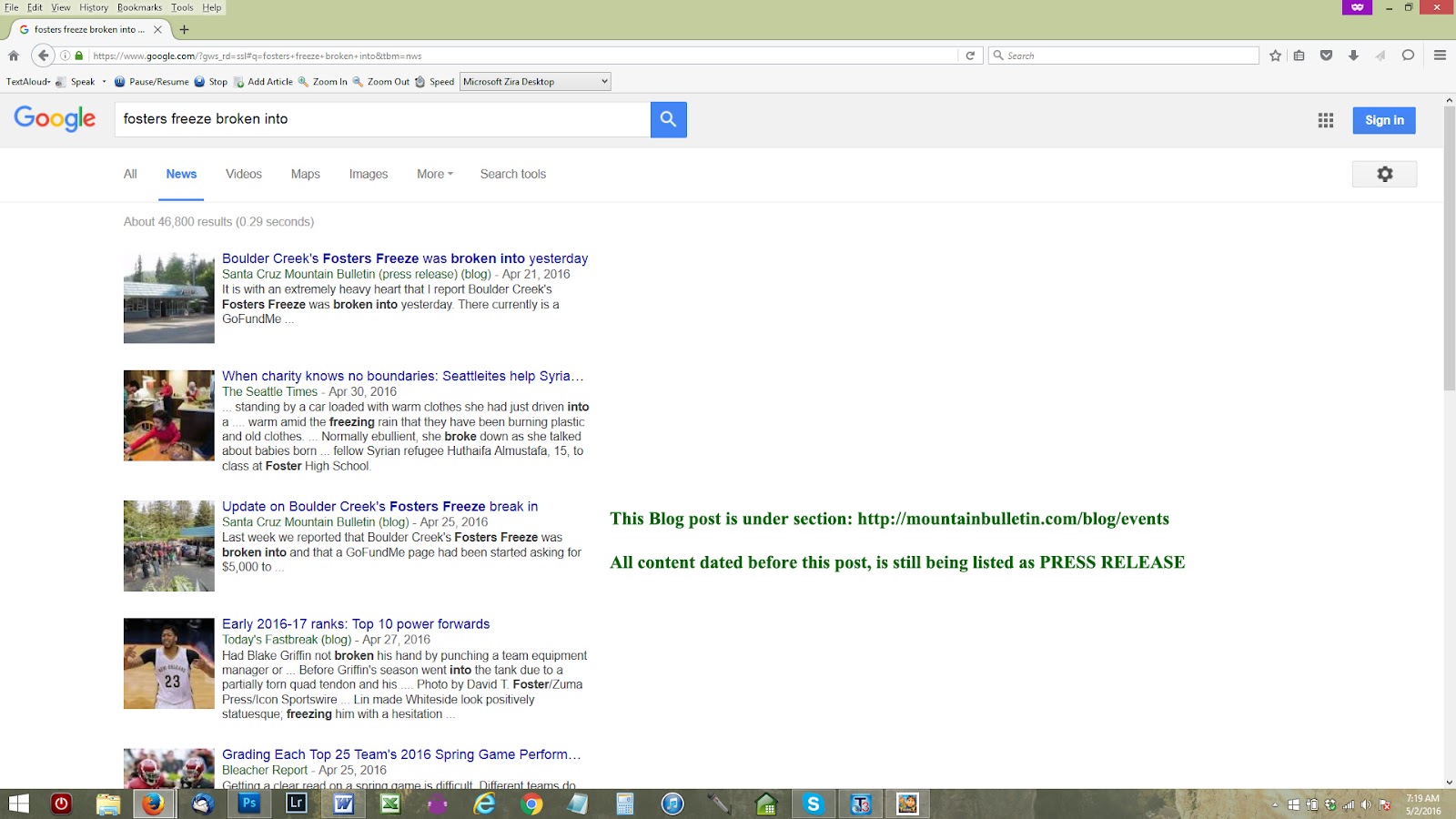Open the TextAloud dropdown menu
1456x819 pixels.
[28, 82]
